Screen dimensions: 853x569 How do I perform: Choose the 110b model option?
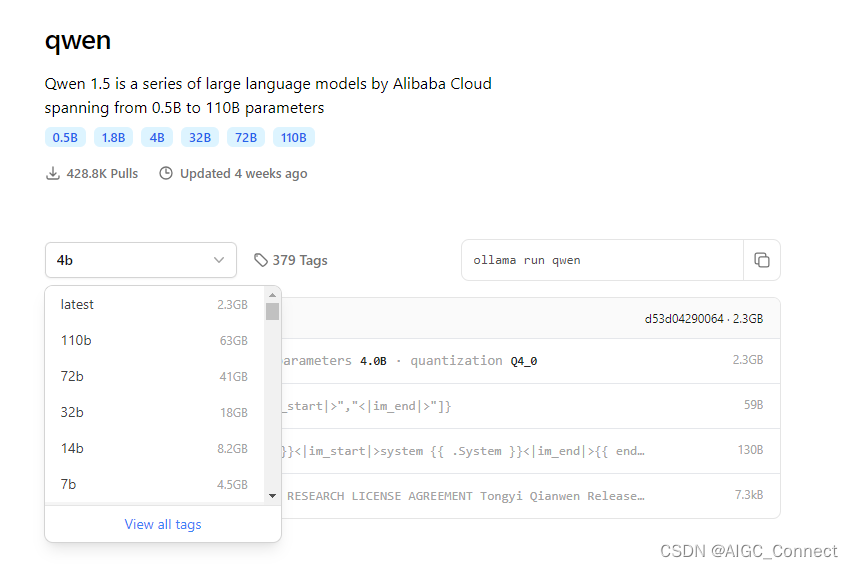tap(154, 341)
